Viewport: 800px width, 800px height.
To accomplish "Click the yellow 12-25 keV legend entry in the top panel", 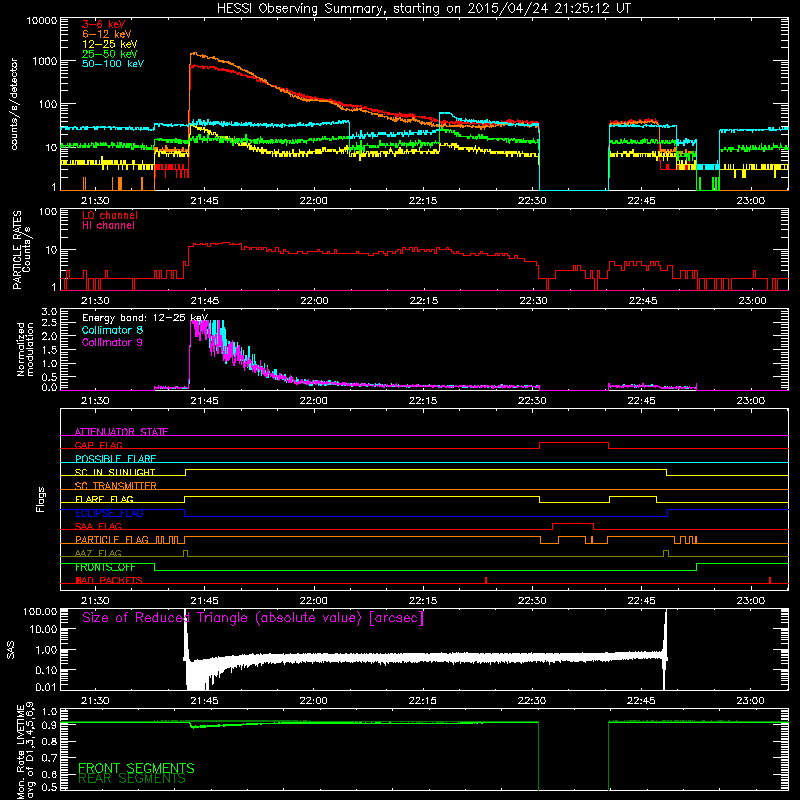I will (109, 44).
